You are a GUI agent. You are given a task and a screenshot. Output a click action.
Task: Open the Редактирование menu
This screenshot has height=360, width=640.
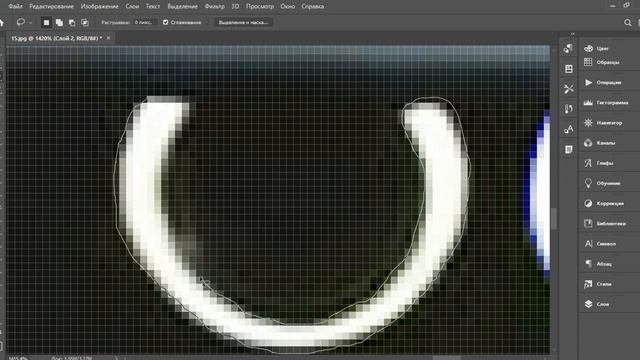click(x=51, y=6)
